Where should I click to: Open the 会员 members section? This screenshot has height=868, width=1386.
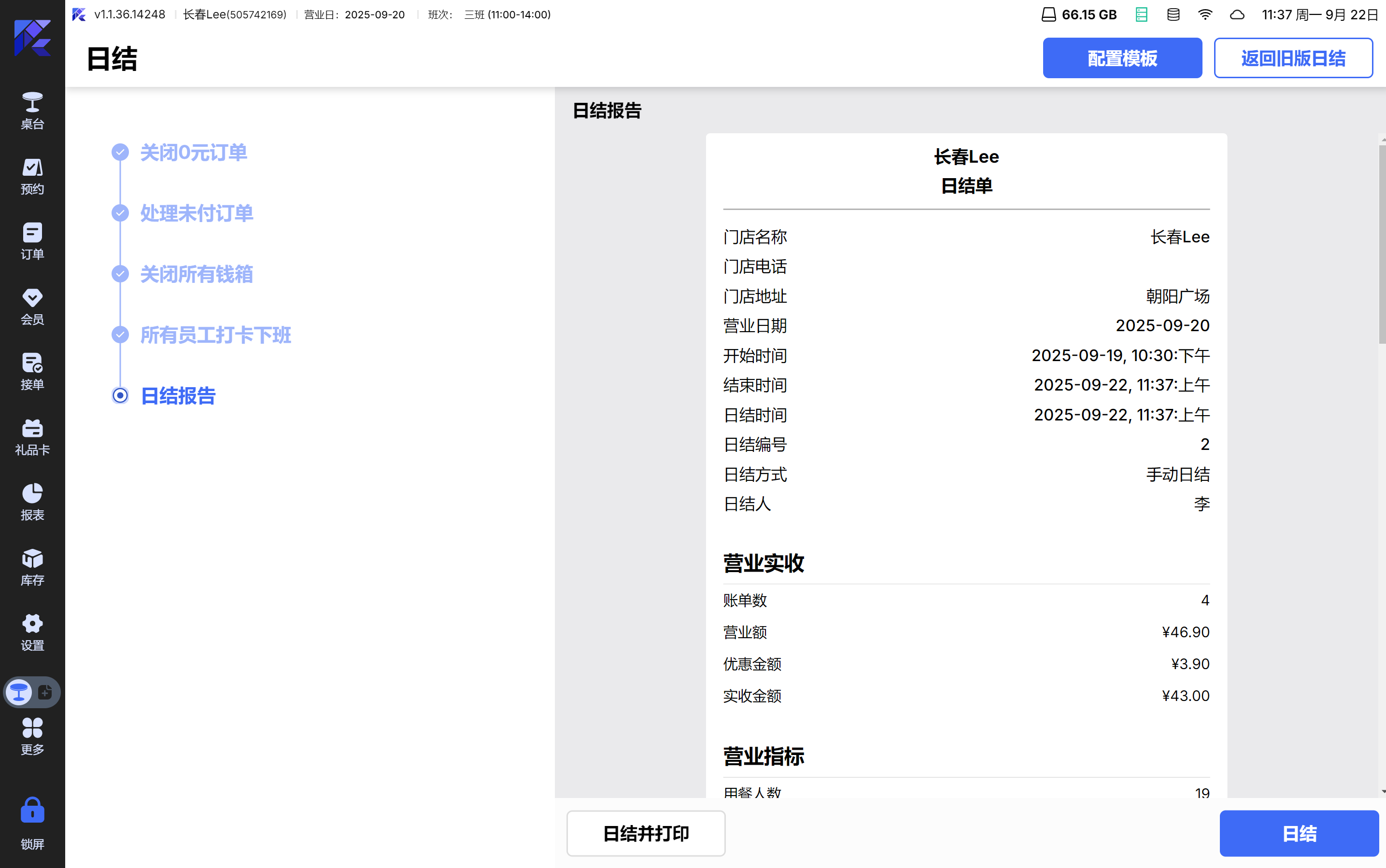point(32,306)
